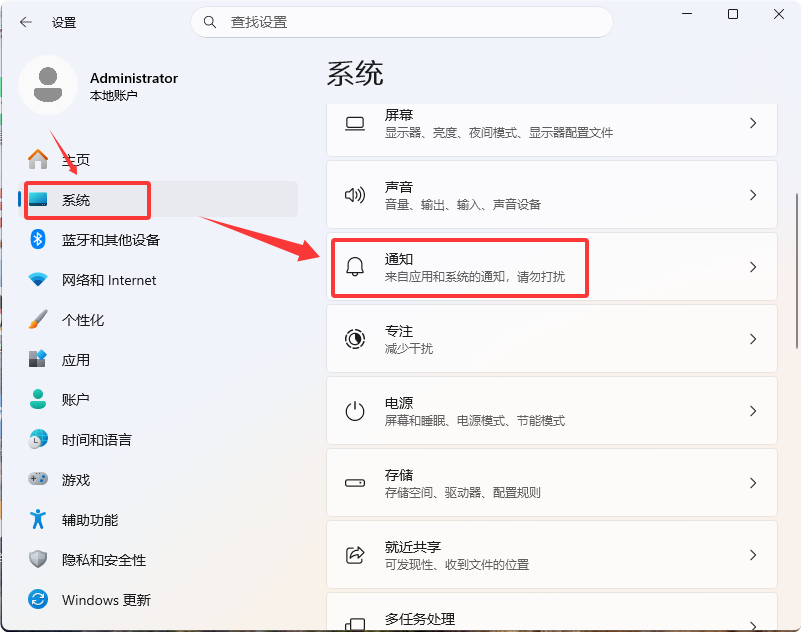Open 网络和 Internet settings
Viewport: 801px width, 632px height.
click(158, 279)
